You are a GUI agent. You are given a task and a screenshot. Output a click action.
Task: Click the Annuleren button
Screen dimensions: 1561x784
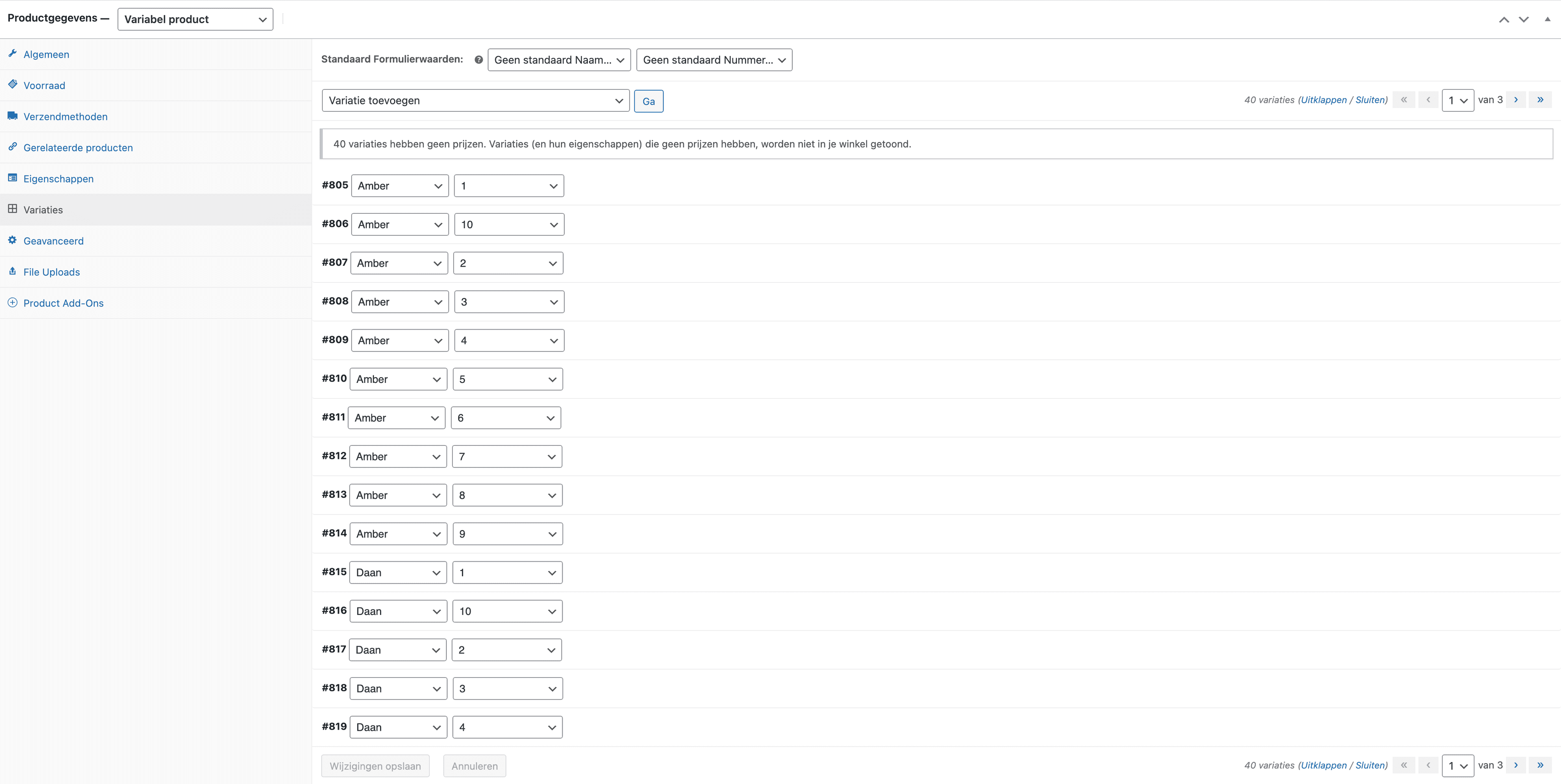(474, 766)
